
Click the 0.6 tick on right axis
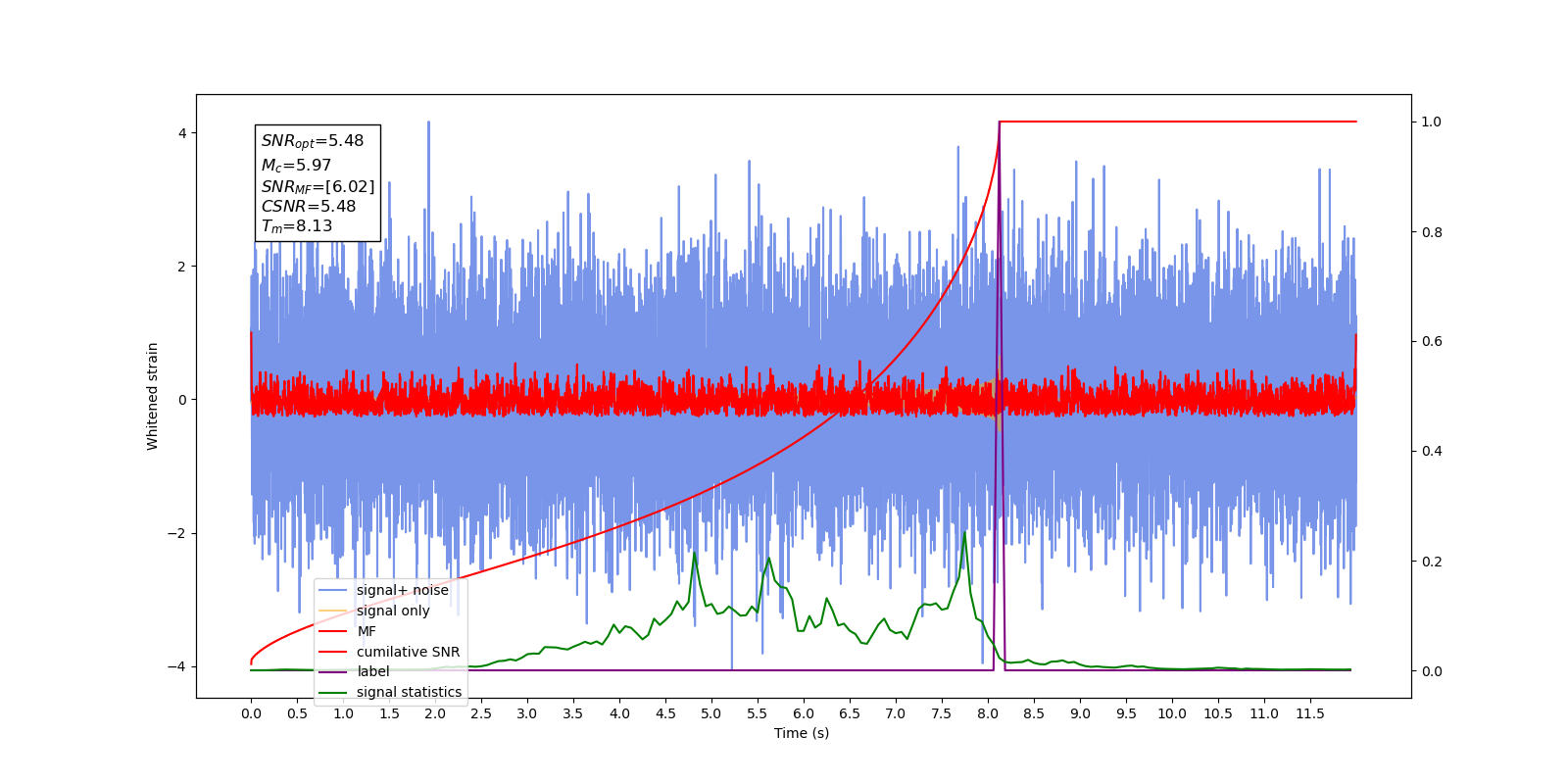click(1432, 341)
